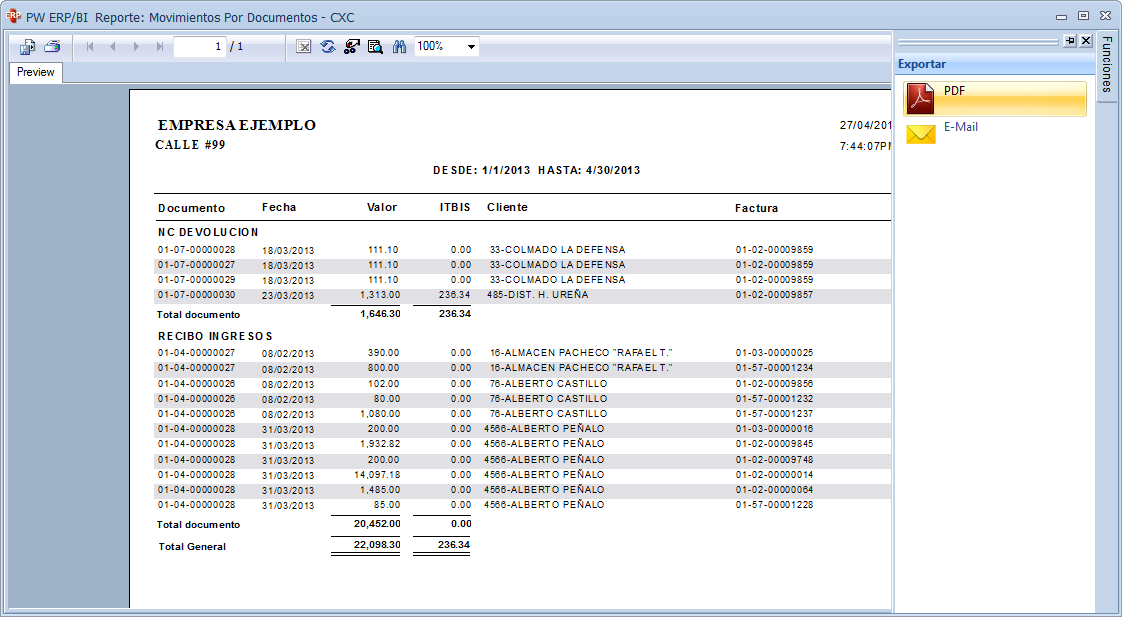
Task: Click invoice 01-02-00000064
Action: coord(774,490)
